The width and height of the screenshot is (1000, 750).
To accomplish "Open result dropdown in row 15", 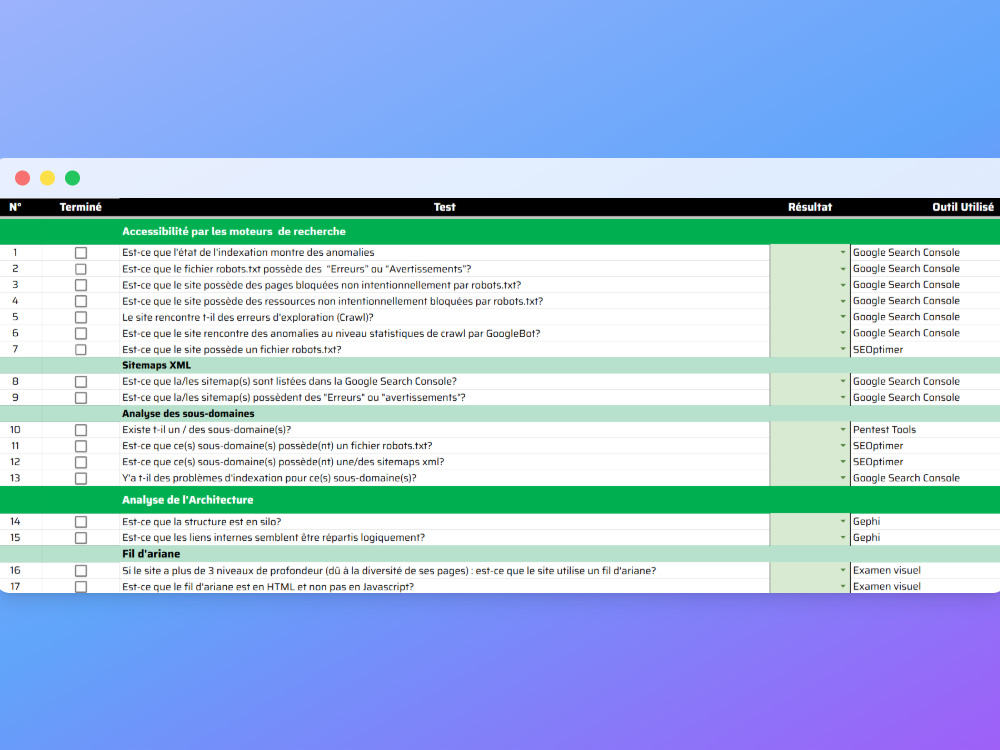I will tap(842, 538).
